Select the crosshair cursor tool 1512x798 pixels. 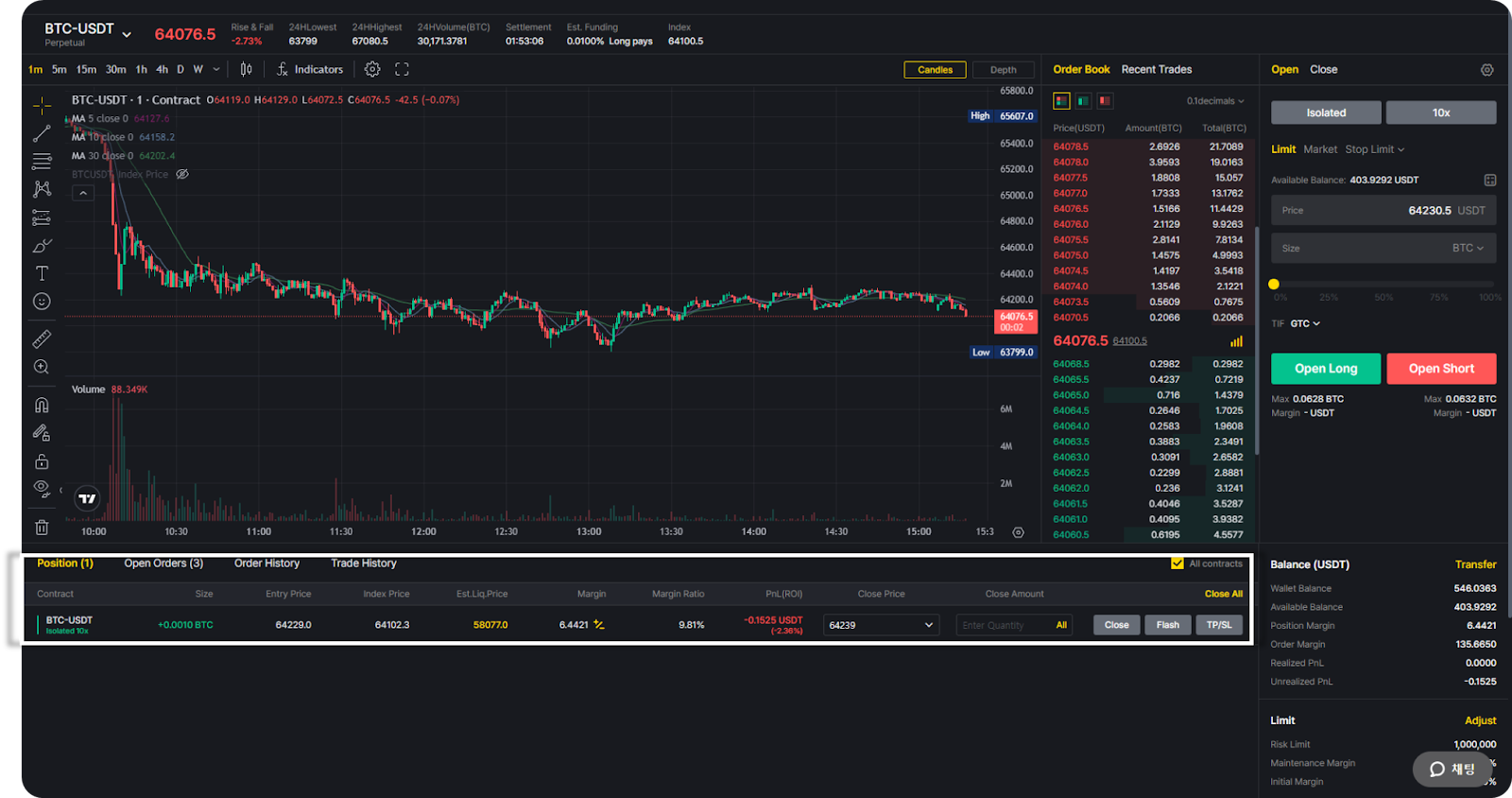pos(42,106)
